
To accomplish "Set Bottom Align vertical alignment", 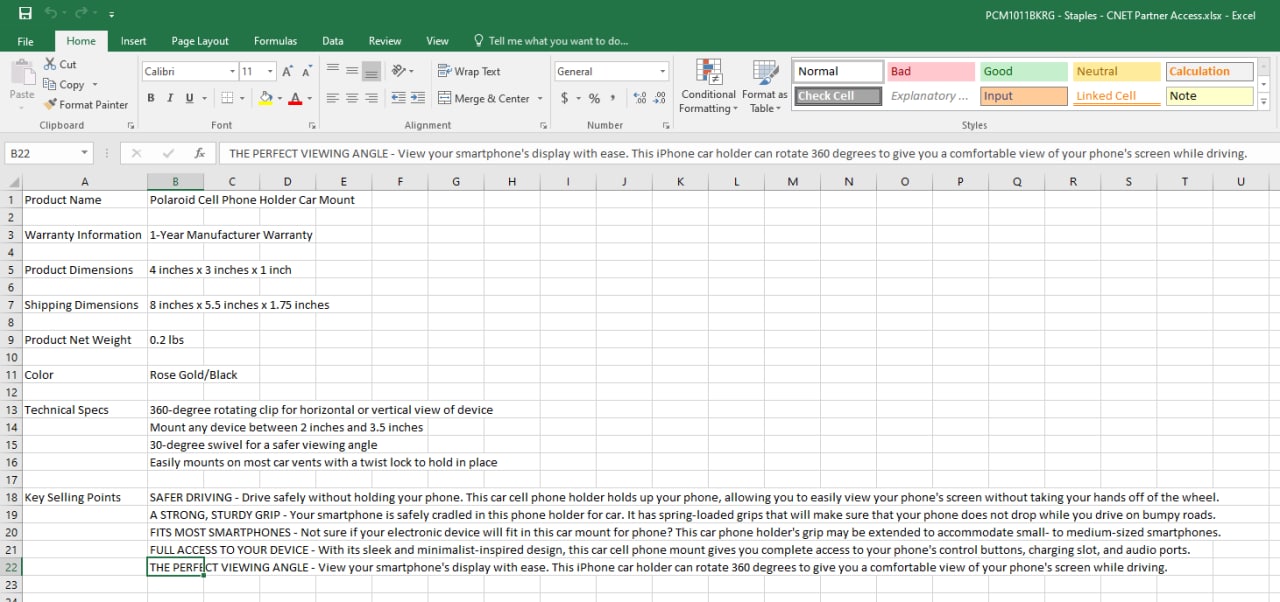I will pyautogui.click(x=371, y=71).
